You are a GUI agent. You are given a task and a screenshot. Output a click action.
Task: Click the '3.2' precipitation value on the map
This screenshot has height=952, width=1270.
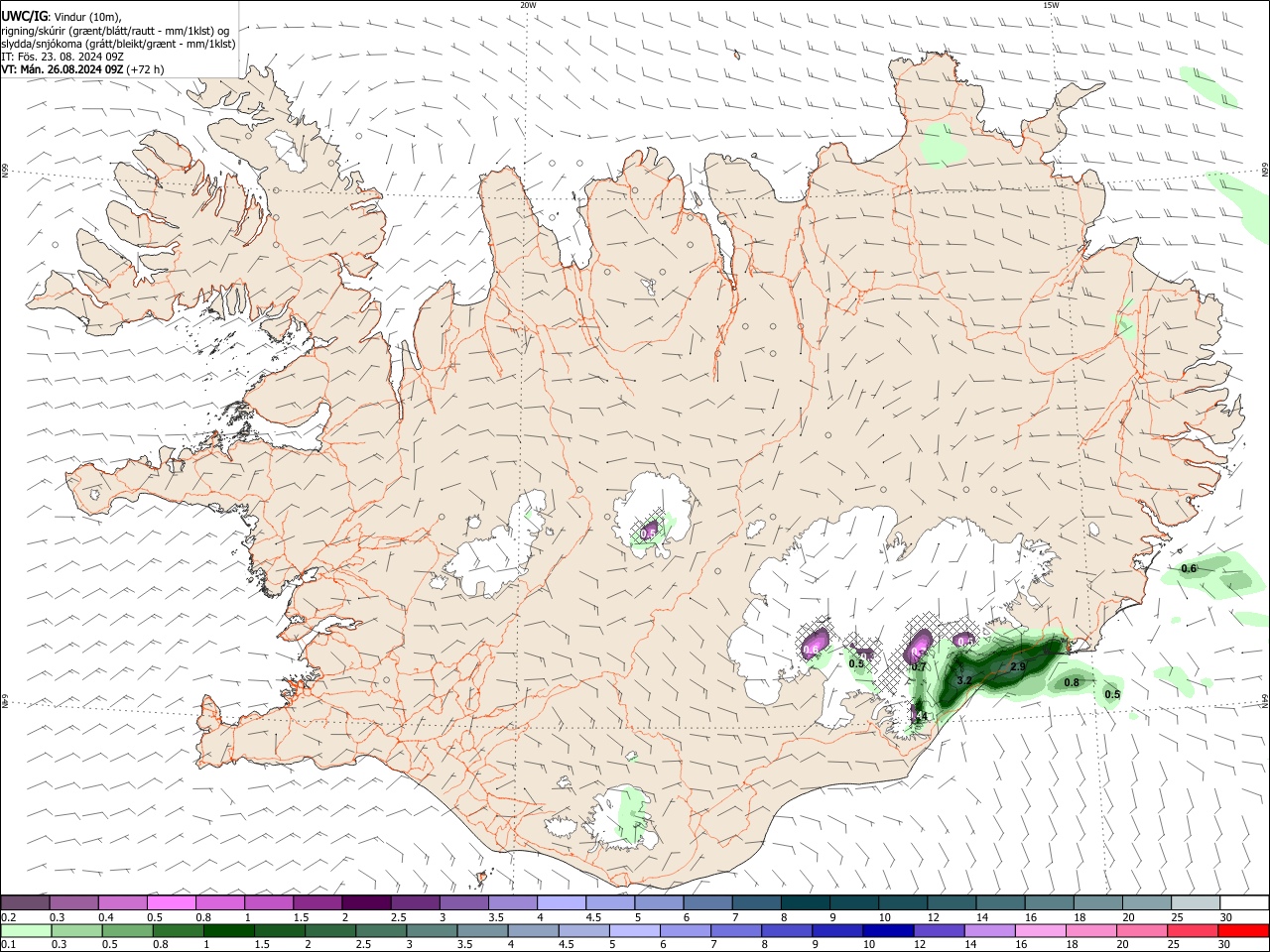pos(963,681)
